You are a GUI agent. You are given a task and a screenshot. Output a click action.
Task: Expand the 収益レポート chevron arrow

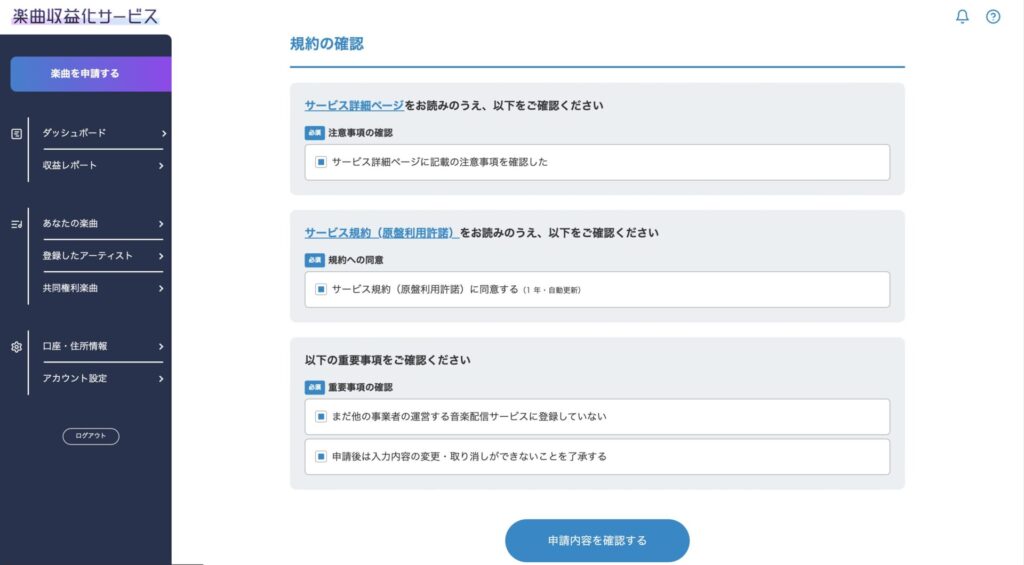(x=161, y=165)
